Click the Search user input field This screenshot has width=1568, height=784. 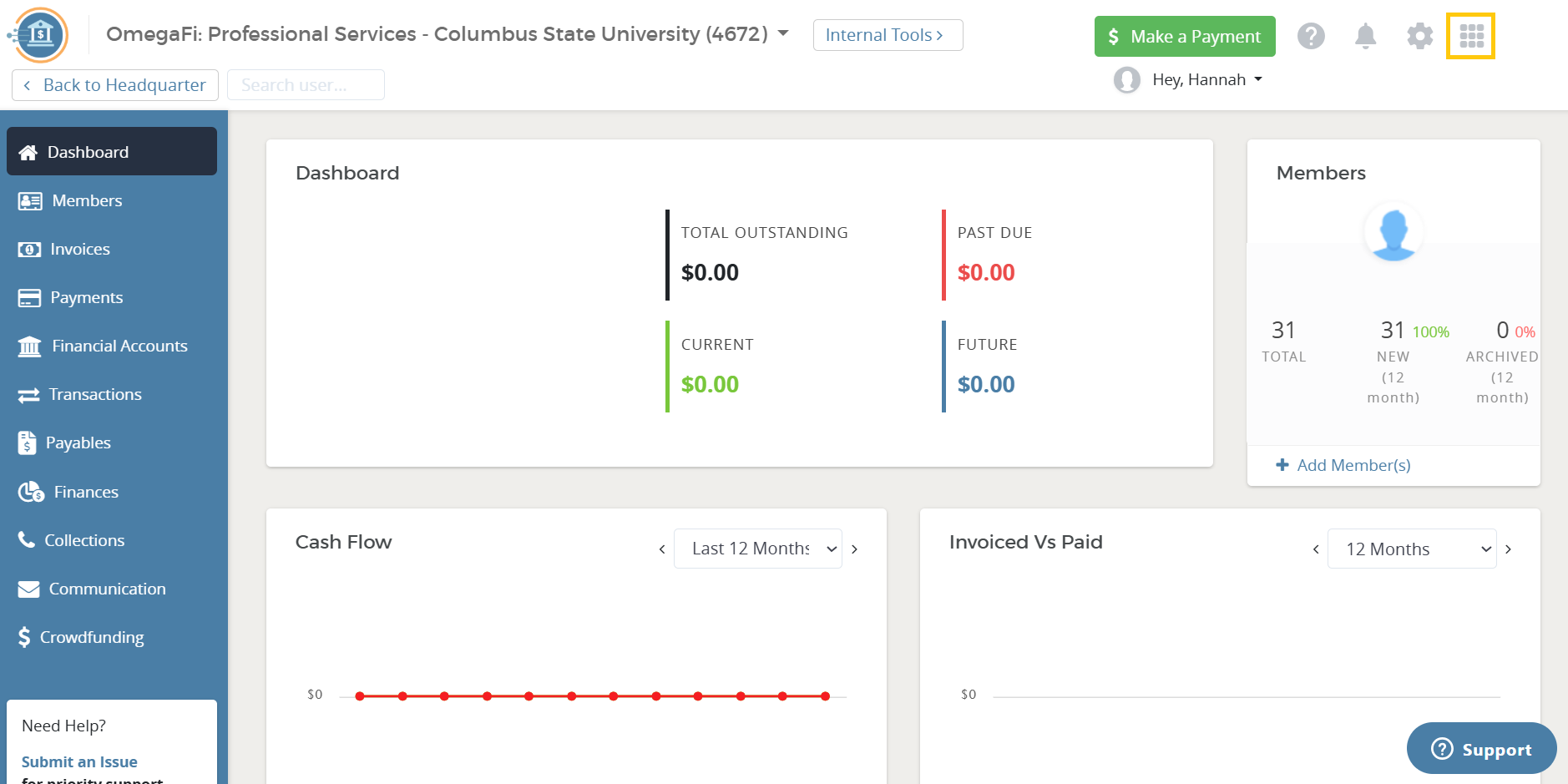tap(306, 85)
